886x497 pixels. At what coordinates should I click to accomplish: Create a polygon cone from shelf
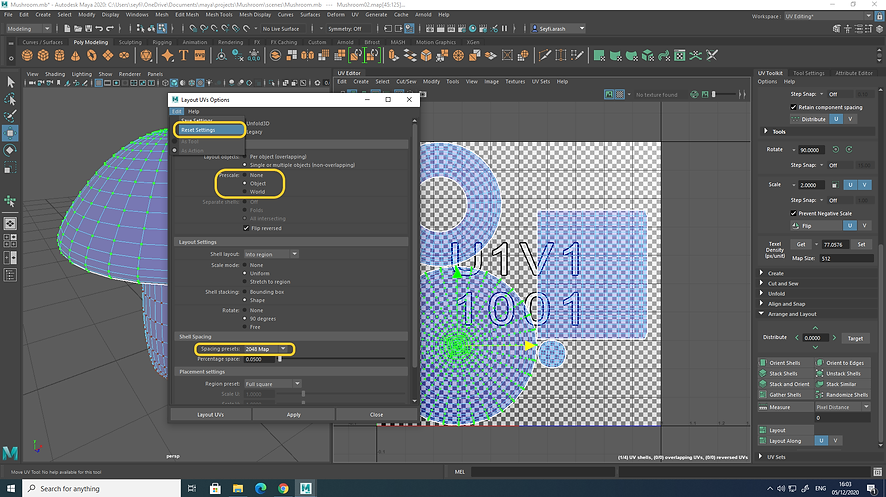pyautogui.click(x=75, y=55)
